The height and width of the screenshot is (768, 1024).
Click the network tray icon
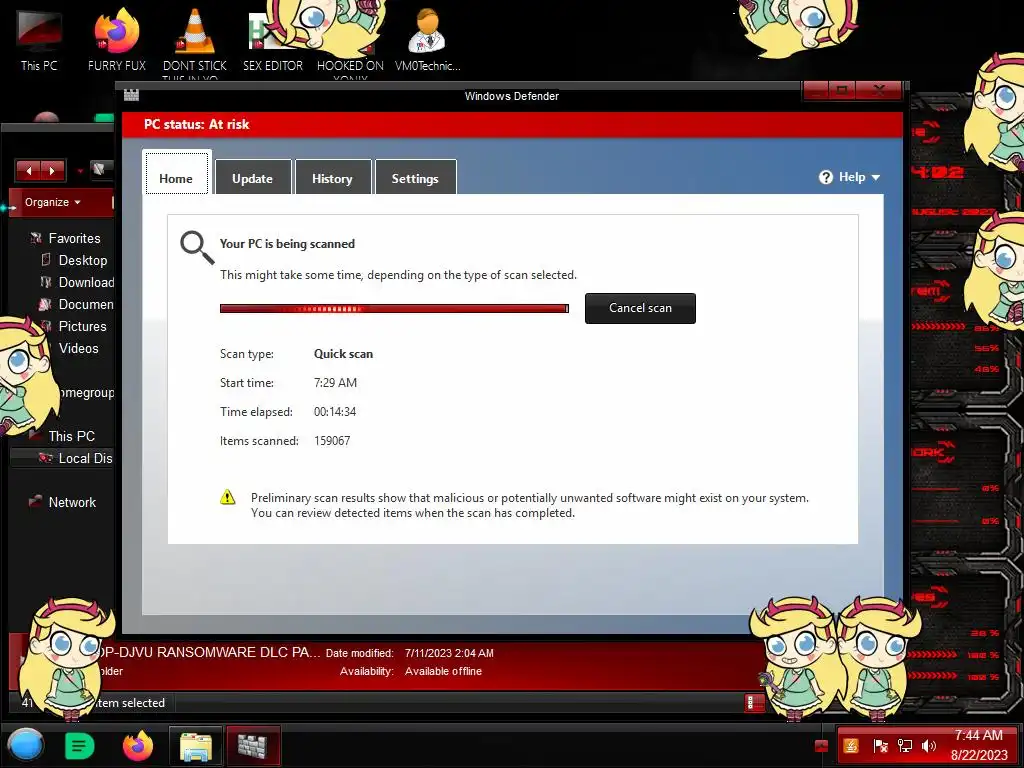tap(904, 746)
